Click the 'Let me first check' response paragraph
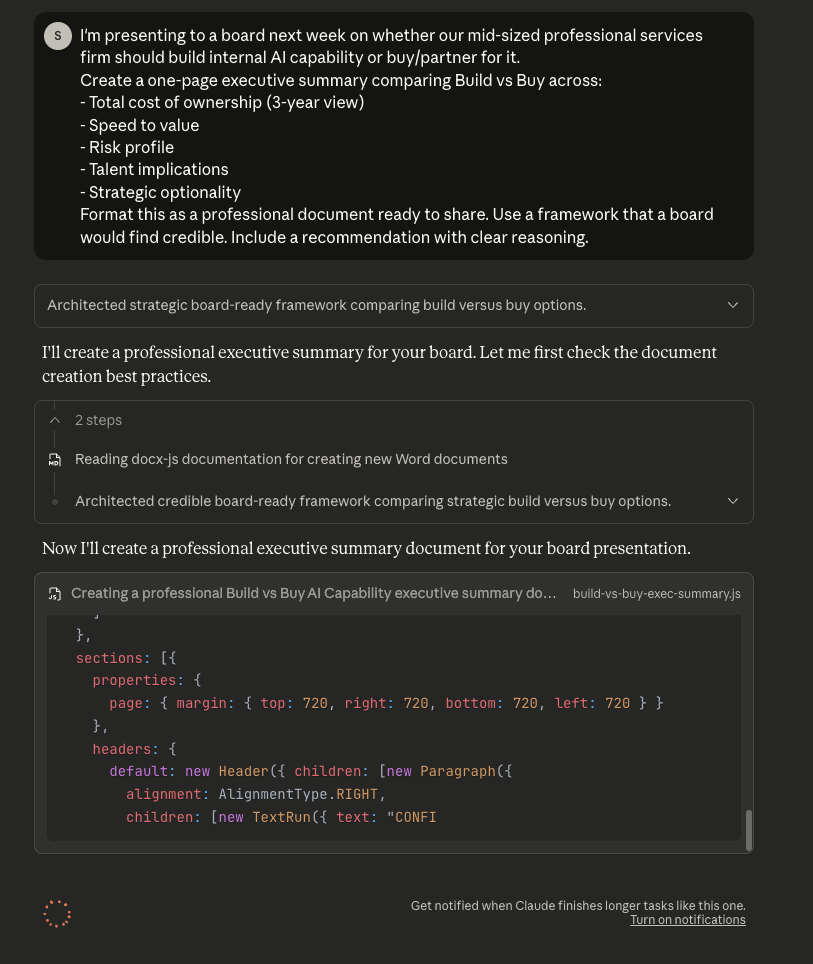The height and width of the screenshot is (964, 813). [x=379, y=364]
